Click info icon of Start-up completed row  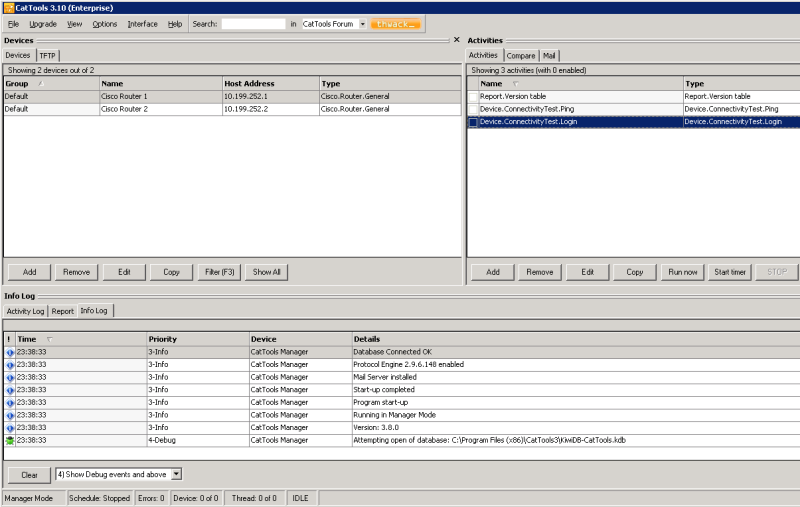(x=10, y=390)
